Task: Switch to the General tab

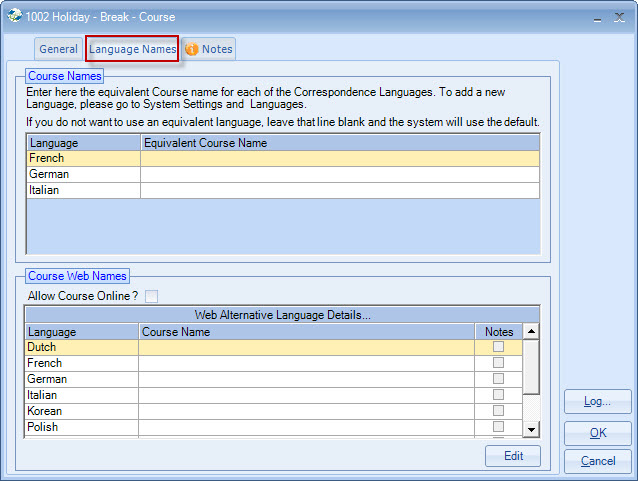Action: [x=59, y=49]
